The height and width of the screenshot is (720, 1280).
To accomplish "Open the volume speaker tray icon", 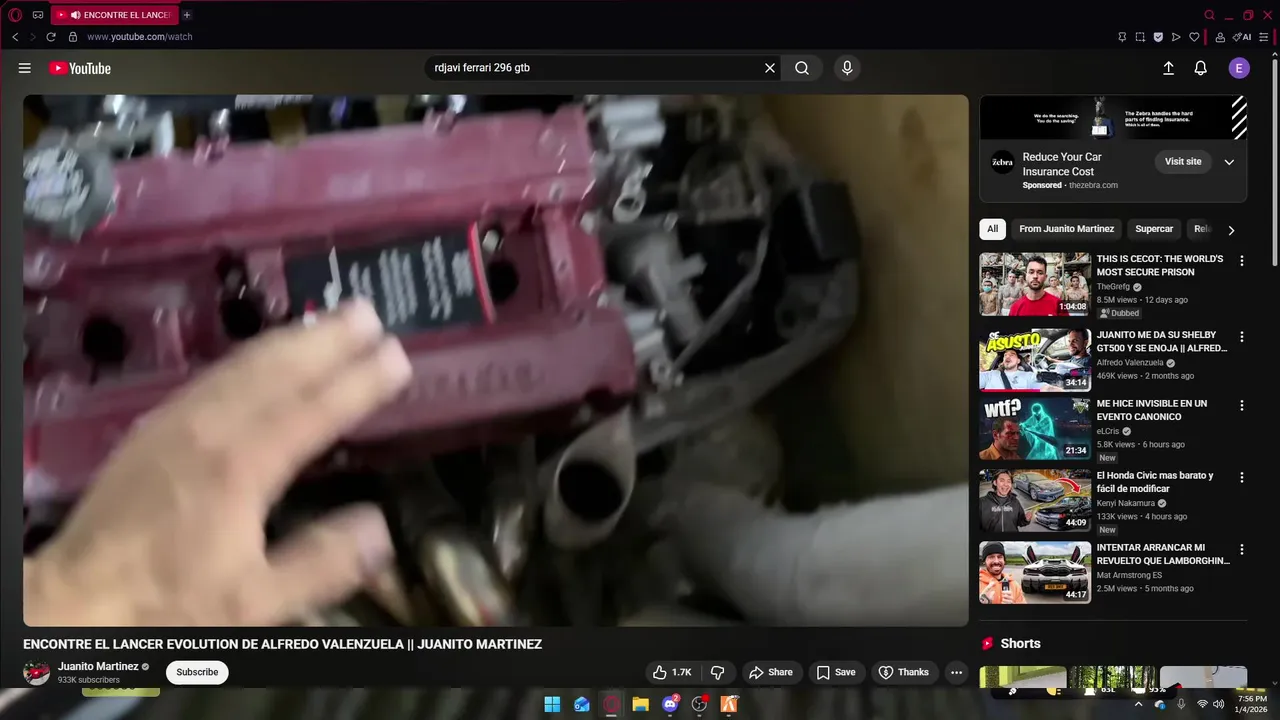I will tap(1218, 704).
